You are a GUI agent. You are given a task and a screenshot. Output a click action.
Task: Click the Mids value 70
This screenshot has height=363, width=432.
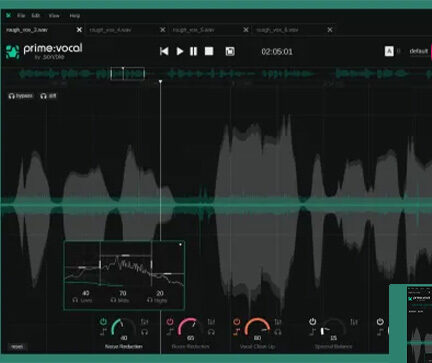tap(123, 293)
